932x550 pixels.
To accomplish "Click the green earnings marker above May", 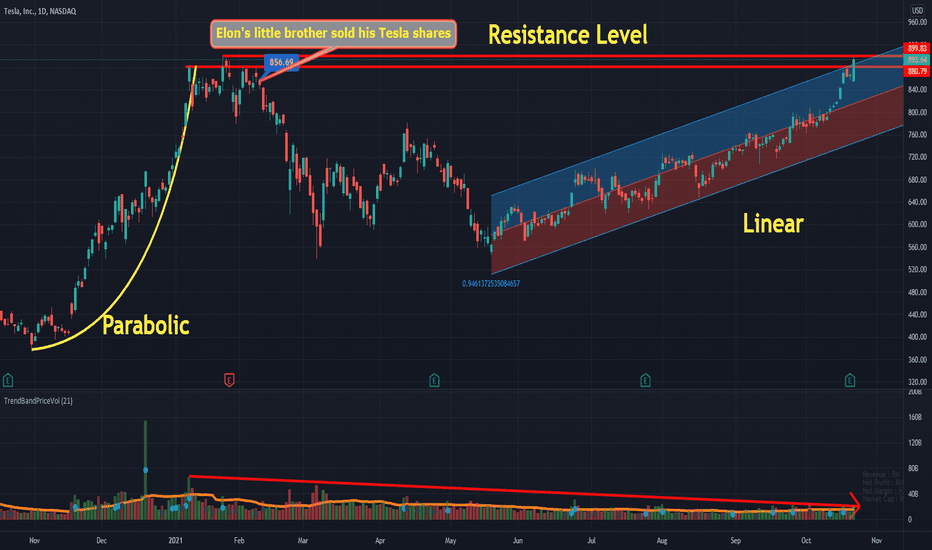I will 434,380.
